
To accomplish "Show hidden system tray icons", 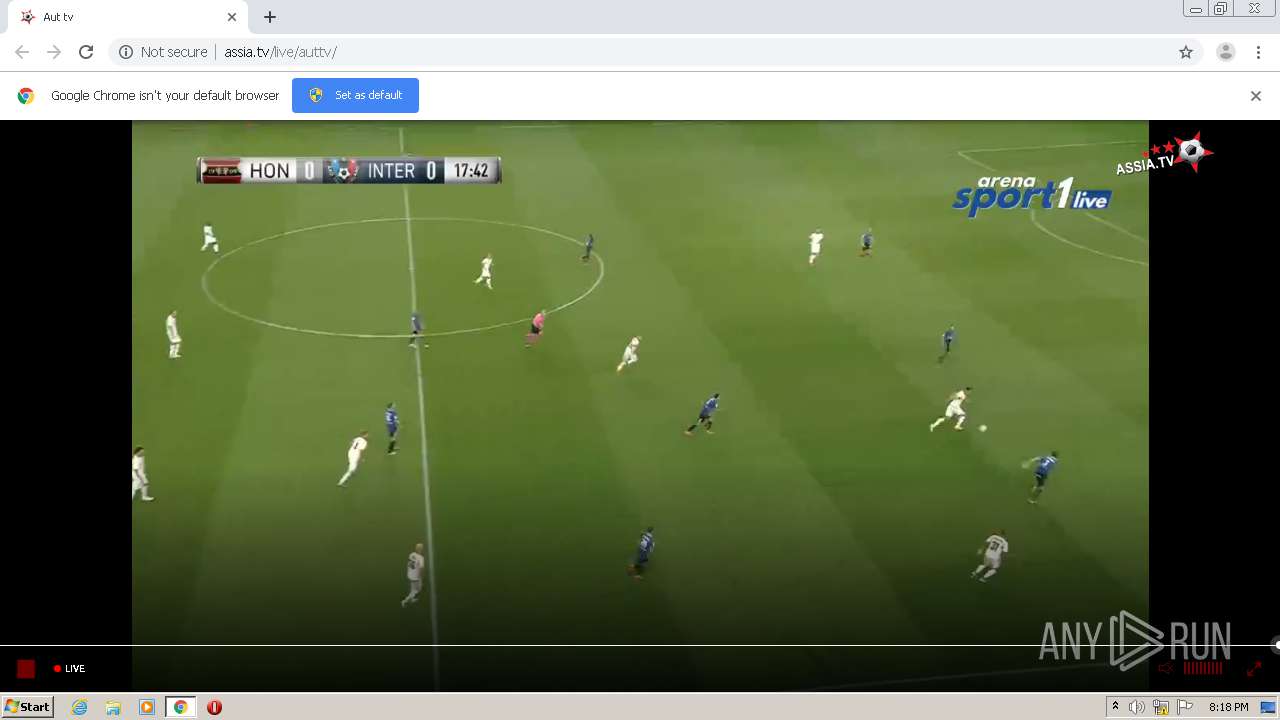I will pos(1115,707).
